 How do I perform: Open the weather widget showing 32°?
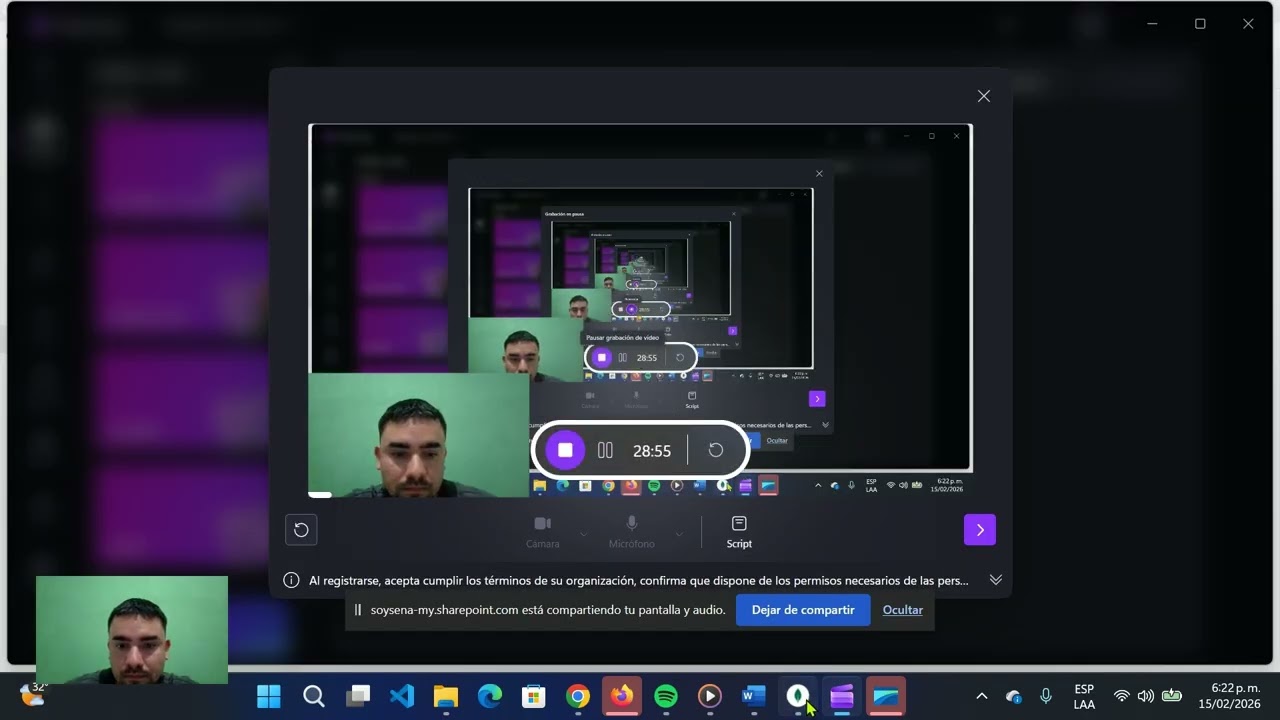[x=34, y=694]
